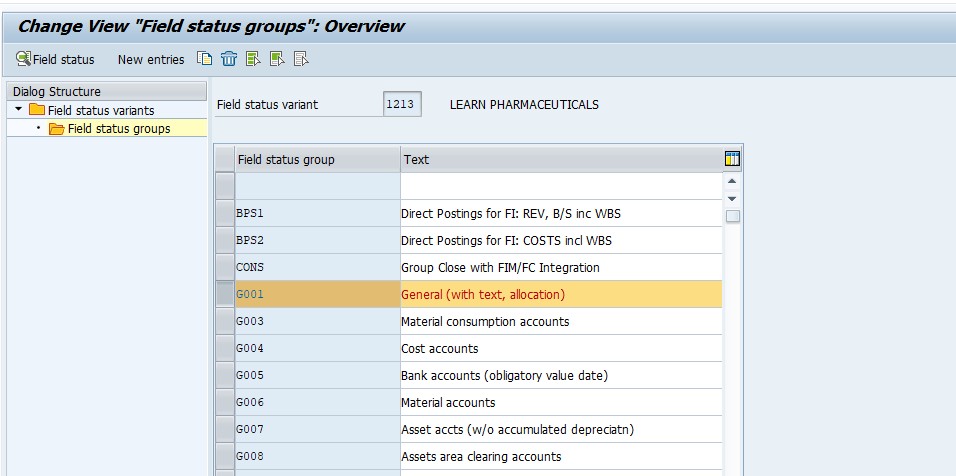
Task: Click text 'Group Close with FIM/FC Integration'
Action: click(x=500, y=268)
